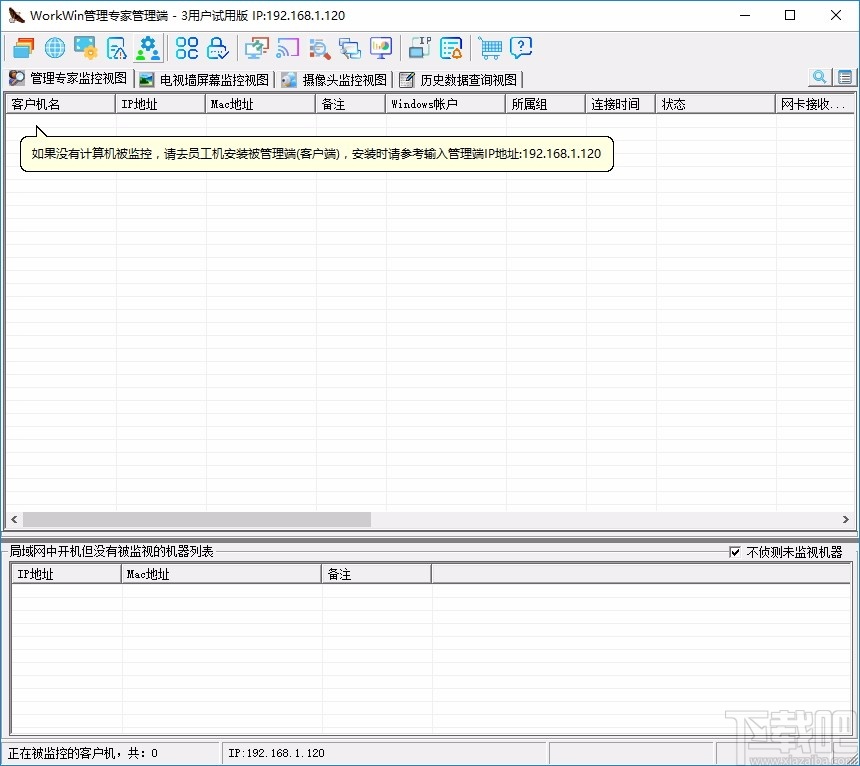This screenshot has height=766, width=860.
Task: Open the search magnifier tool
Action: 819,77
